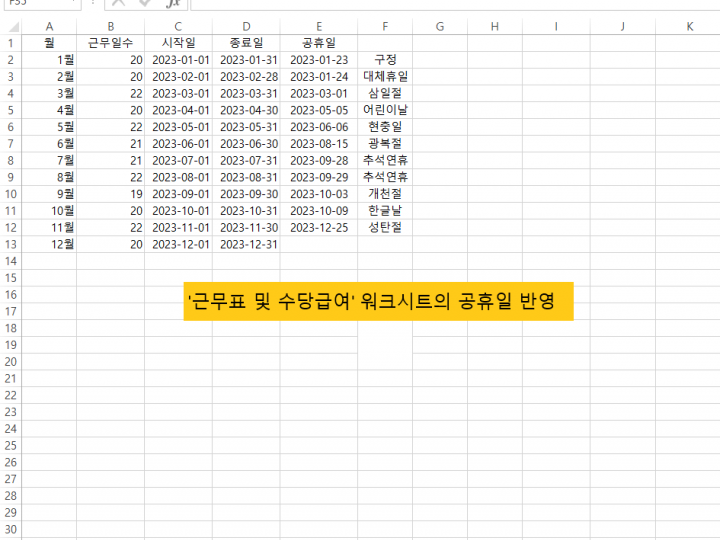The width and height of the screenshot is (720, 540).
Task: Select the '2023-12-31' end date cell
Action: (246, 244)
